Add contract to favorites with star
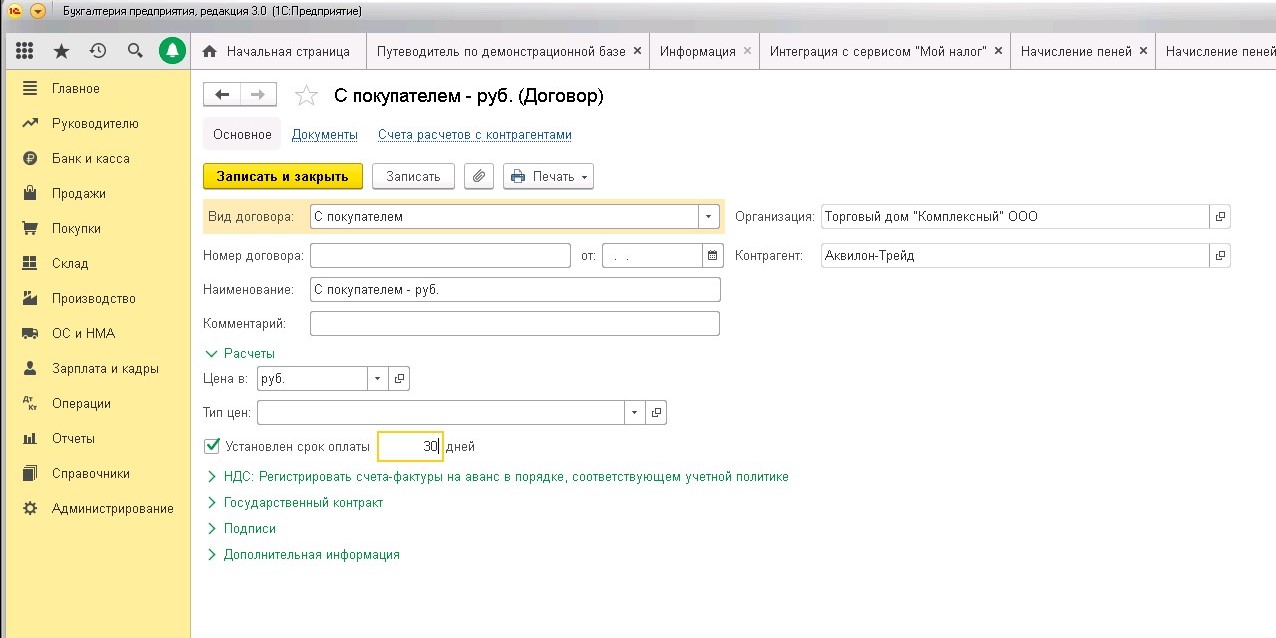Image resolution: width=1276 pixels, height=638 pixels. coord(306,96)
